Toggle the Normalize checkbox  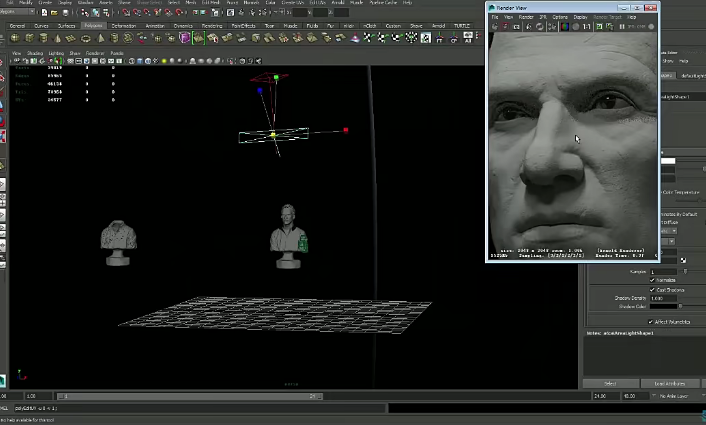click(x=652, y=280)
